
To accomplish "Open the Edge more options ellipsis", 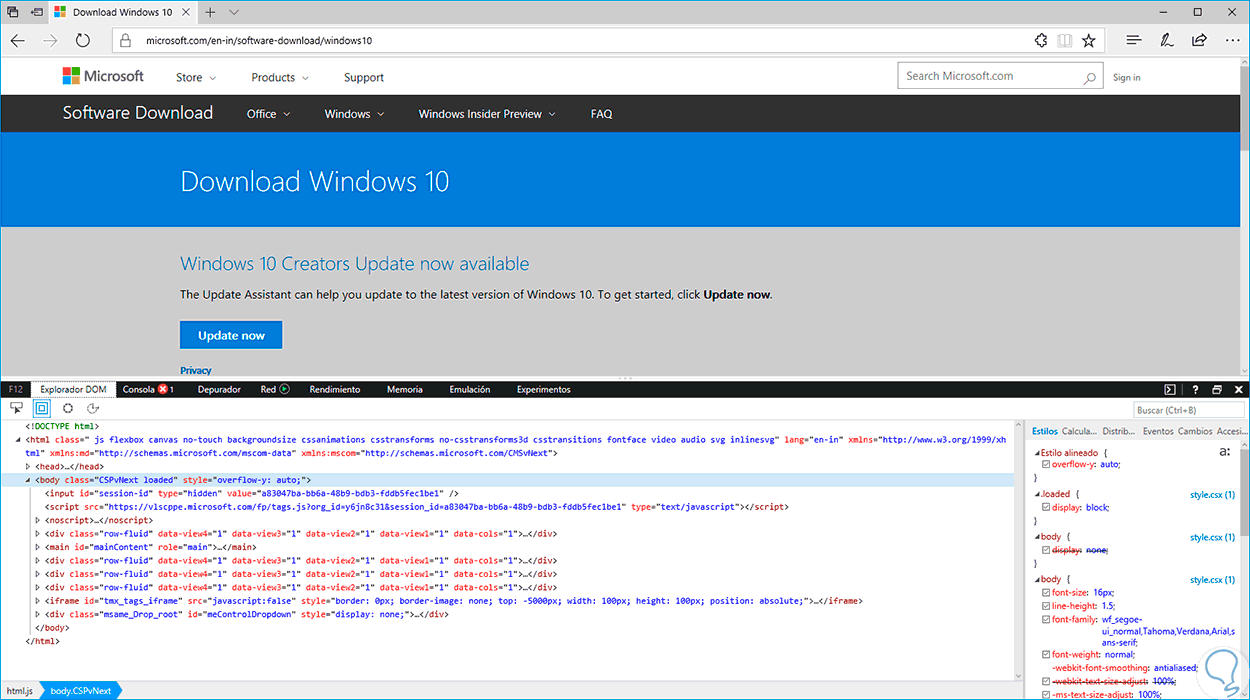I will point(1231,41).
